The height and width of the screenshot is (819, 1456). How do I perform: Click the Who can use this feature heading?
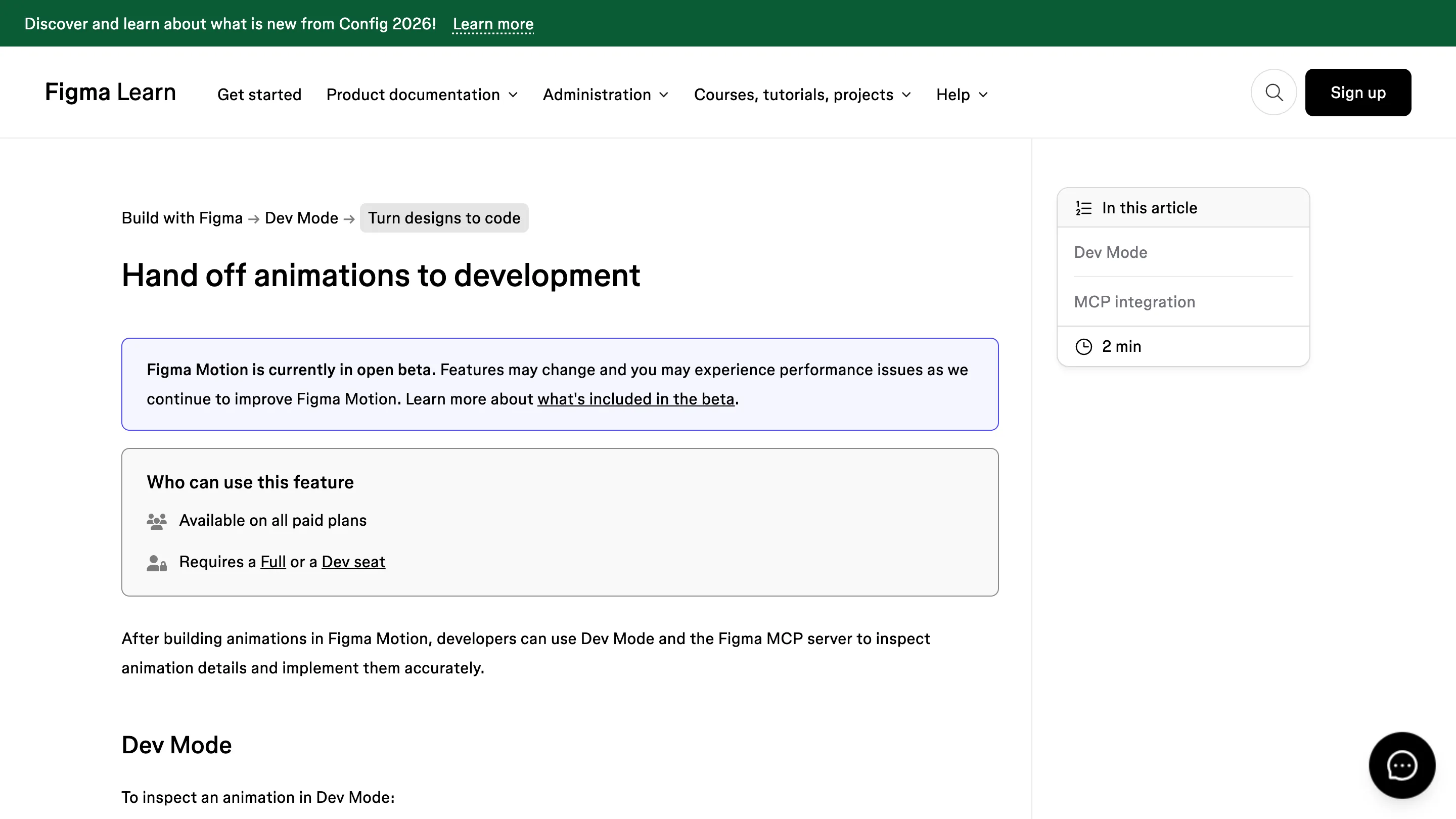pyautogui.click(x=250, y=482)
